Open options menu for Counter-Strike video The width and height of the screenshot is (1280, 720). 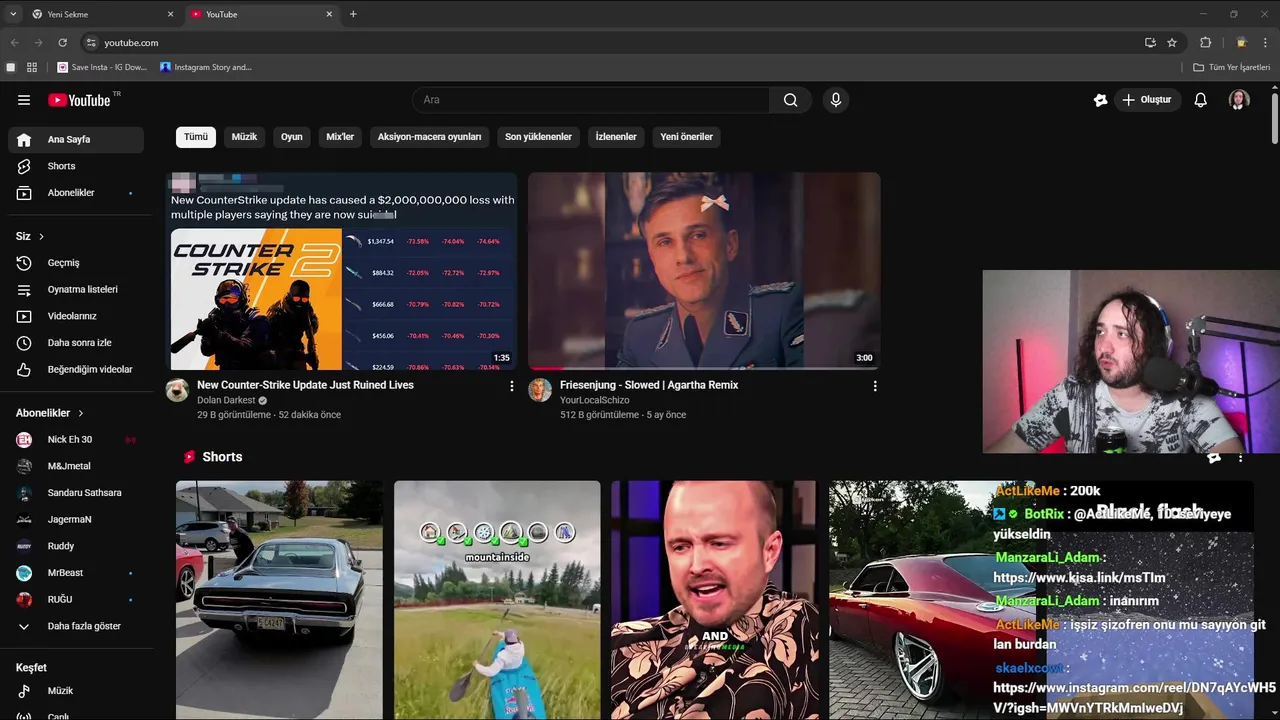512,386
